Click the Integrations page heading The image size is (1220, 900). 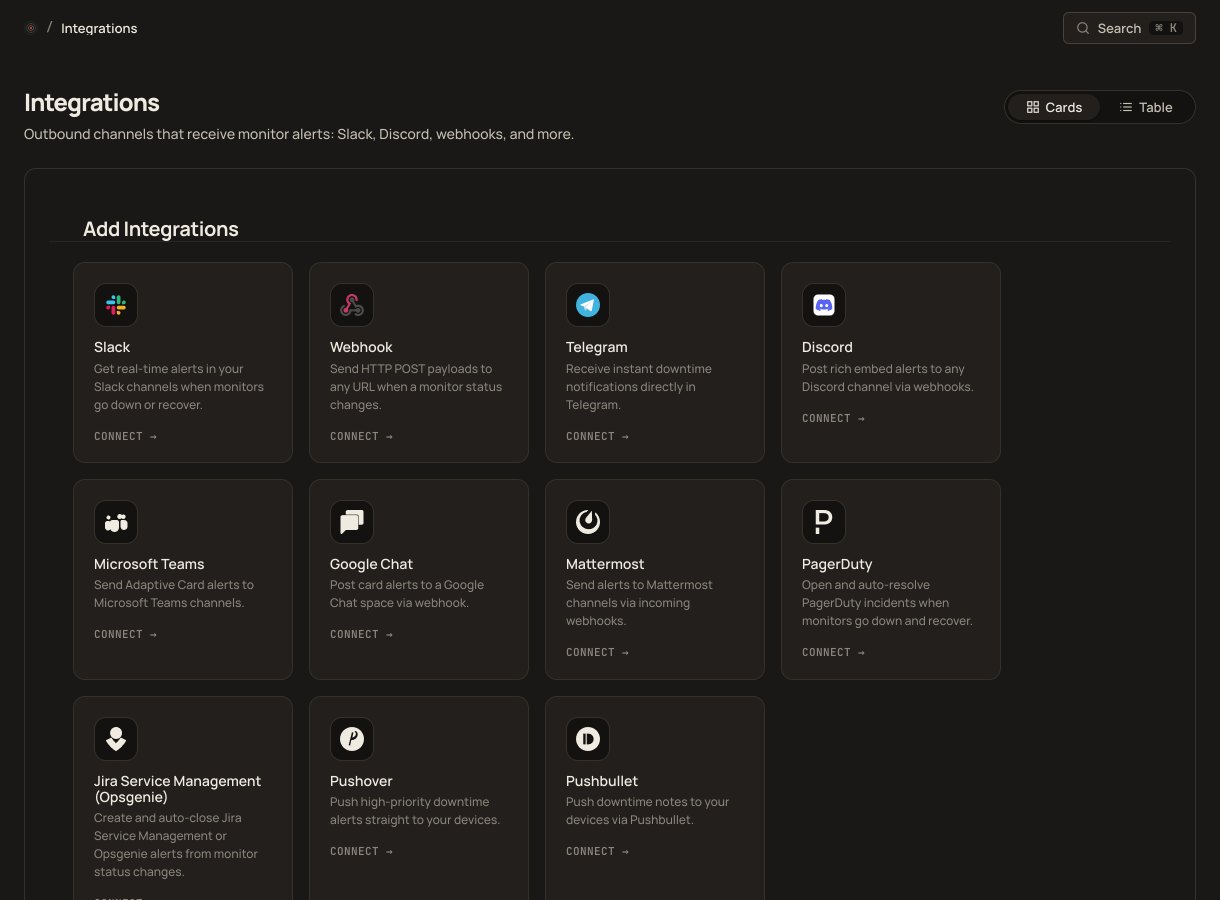pos(92,103)
